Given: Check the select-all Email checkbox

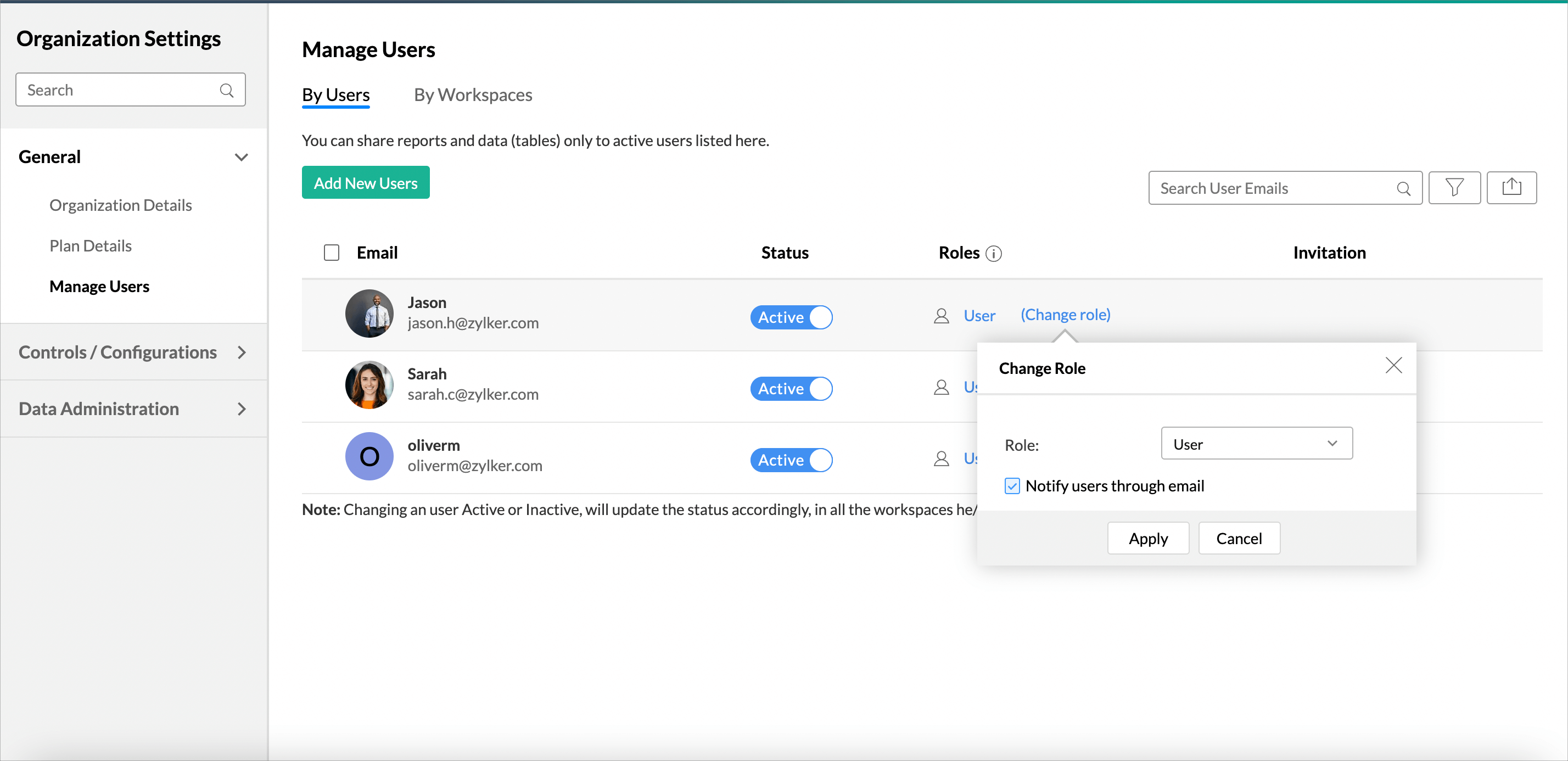Looking at the screenshot, I should pos(331,253).
